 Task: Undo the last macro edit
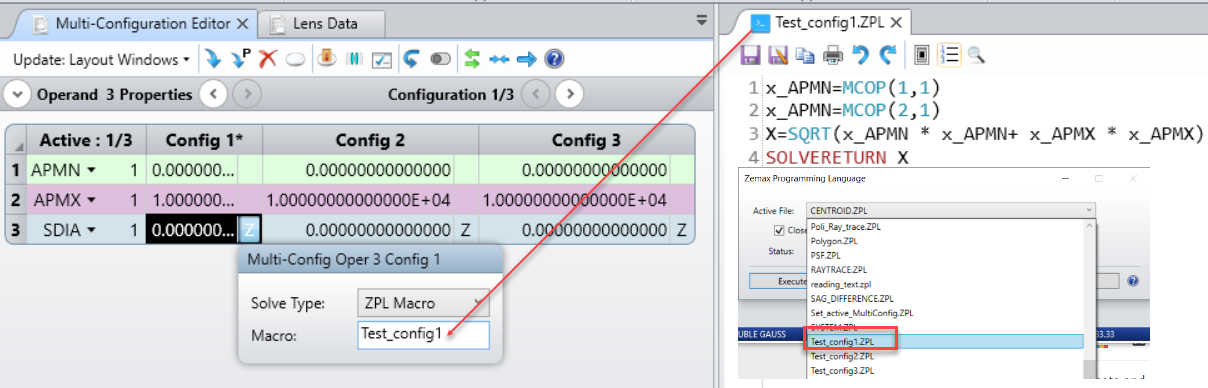click(x=860, y=55)
